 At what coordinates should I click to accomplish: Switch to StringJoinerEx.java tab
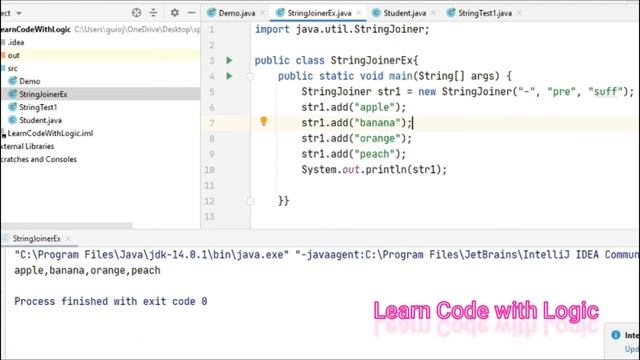319,13
